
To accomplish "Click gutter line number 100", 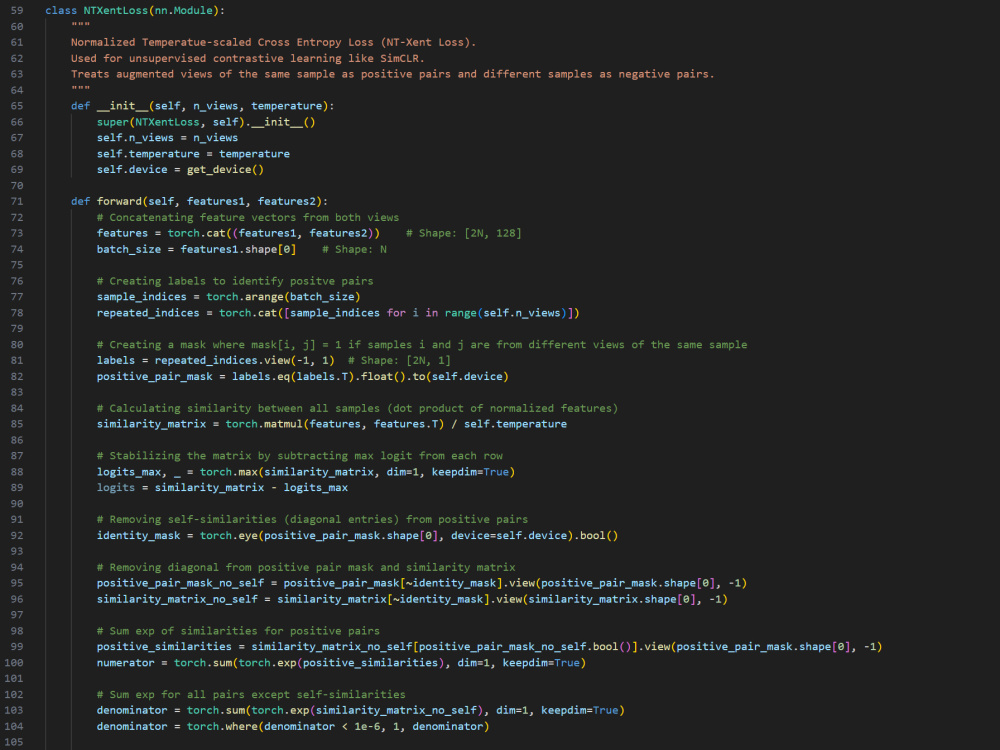I will click(x=14, y=663).
